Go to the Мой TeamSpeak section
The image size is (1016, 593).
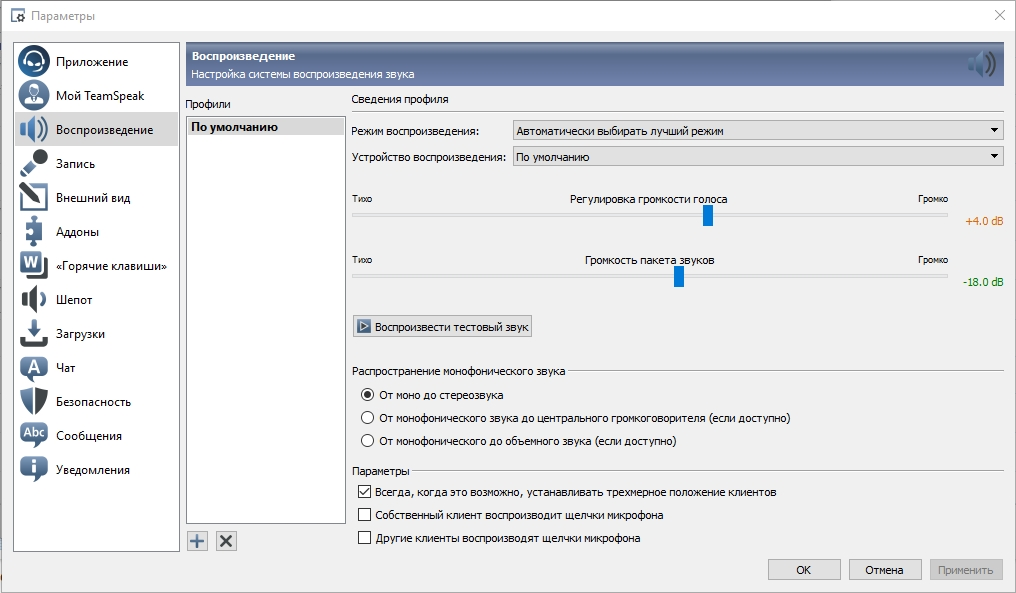click(x=100, y=96)
